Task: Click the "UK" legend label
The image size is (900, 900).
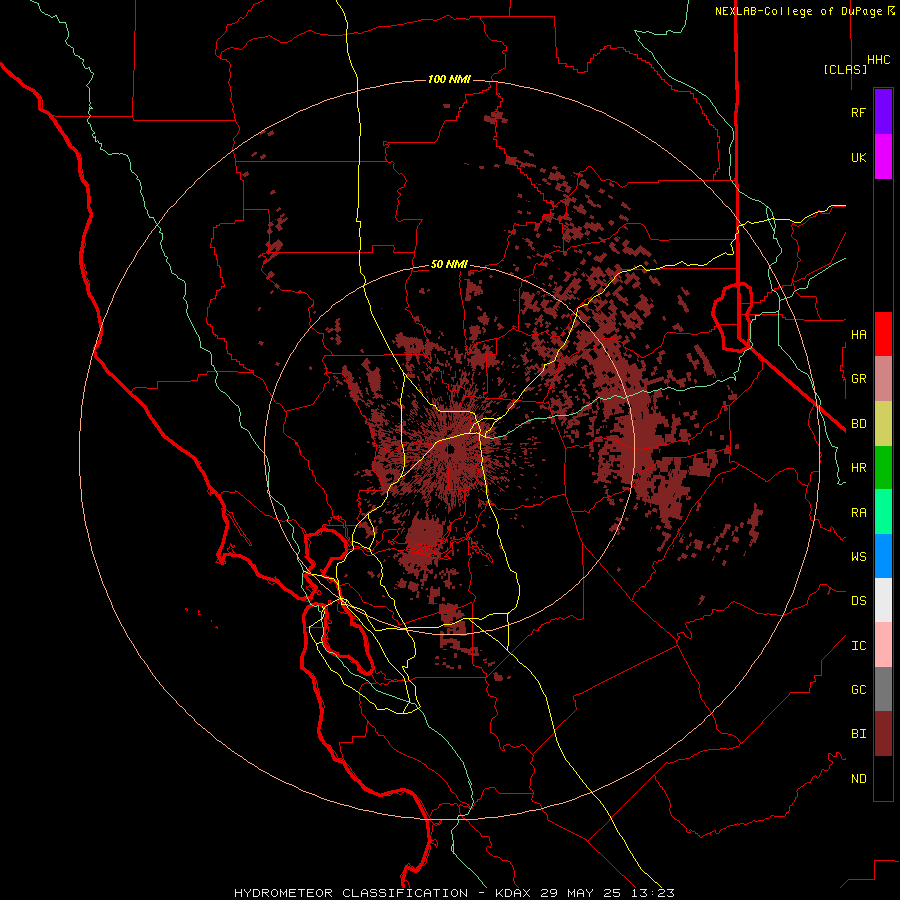Action: tap(858, 157)
